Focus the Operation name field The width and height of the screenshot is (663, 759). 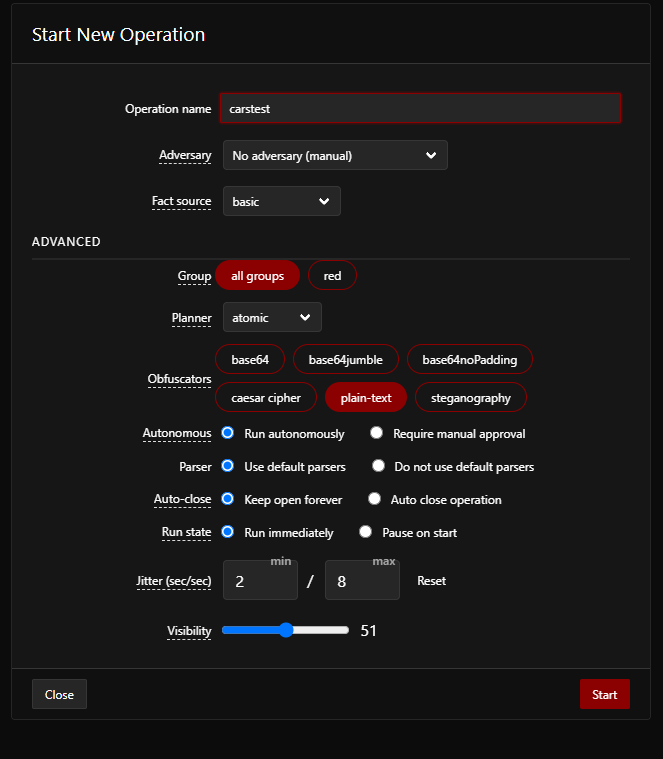pos(420,108)
